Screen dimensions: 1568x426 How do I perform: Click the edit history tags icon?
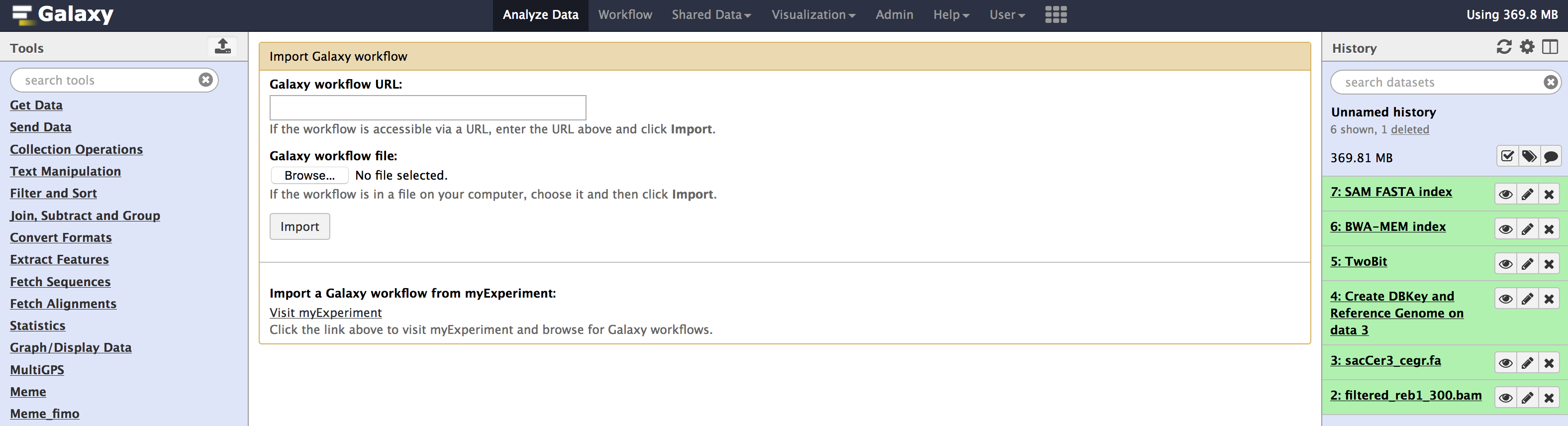click(x=1528, y=157)
